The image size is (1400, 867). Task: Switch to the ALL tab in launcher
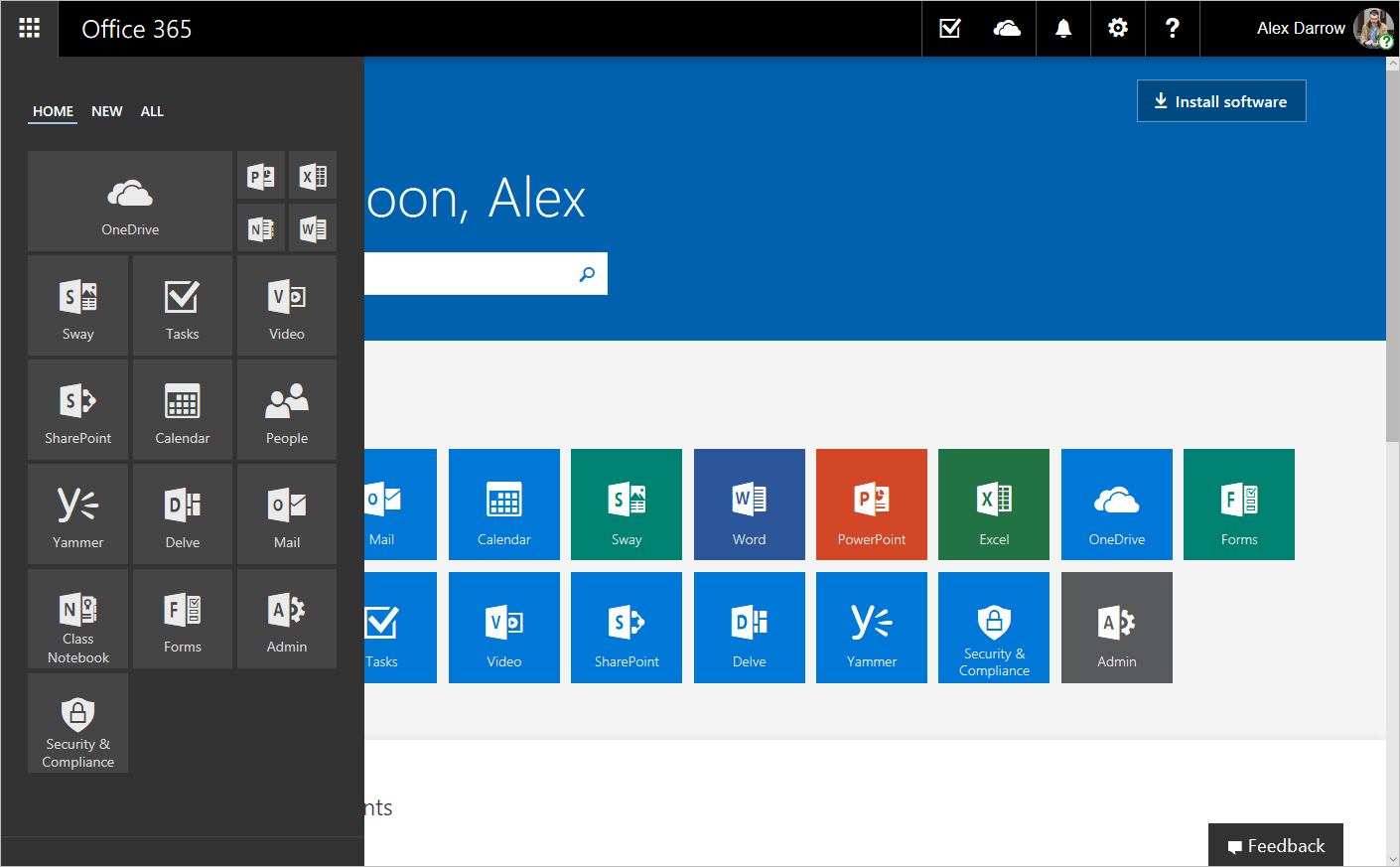[152, 111]
